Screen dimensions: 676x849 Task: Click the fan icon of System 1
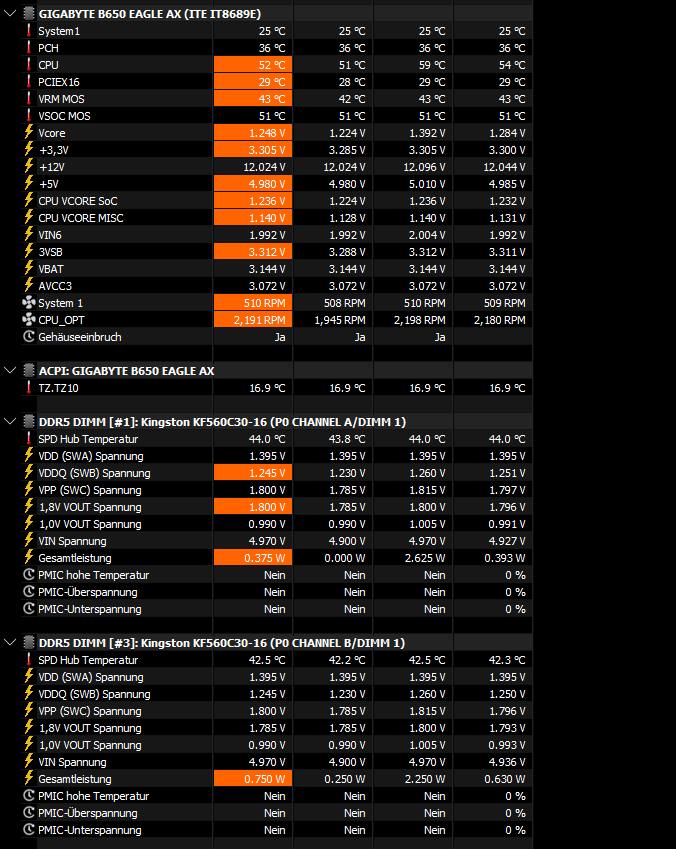(x=29, y=302)
